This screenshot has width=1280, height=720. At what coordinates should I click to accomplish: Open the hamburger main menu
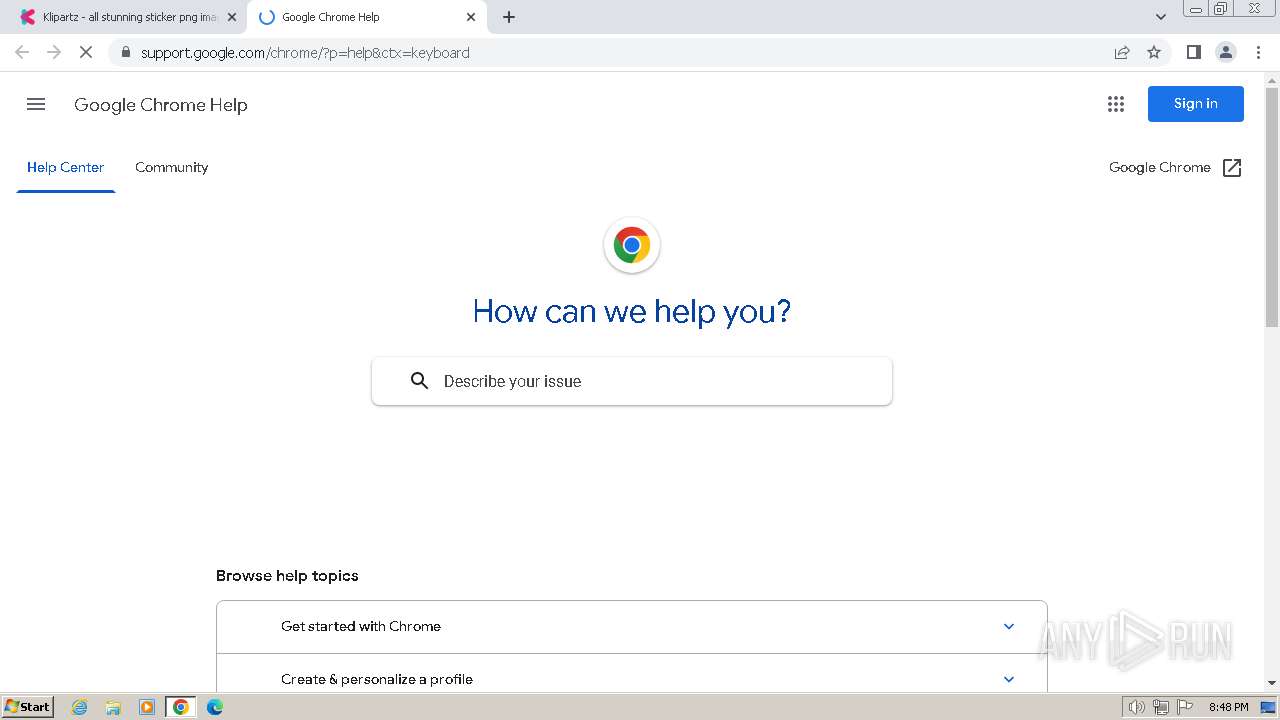(x=36, y=104)
